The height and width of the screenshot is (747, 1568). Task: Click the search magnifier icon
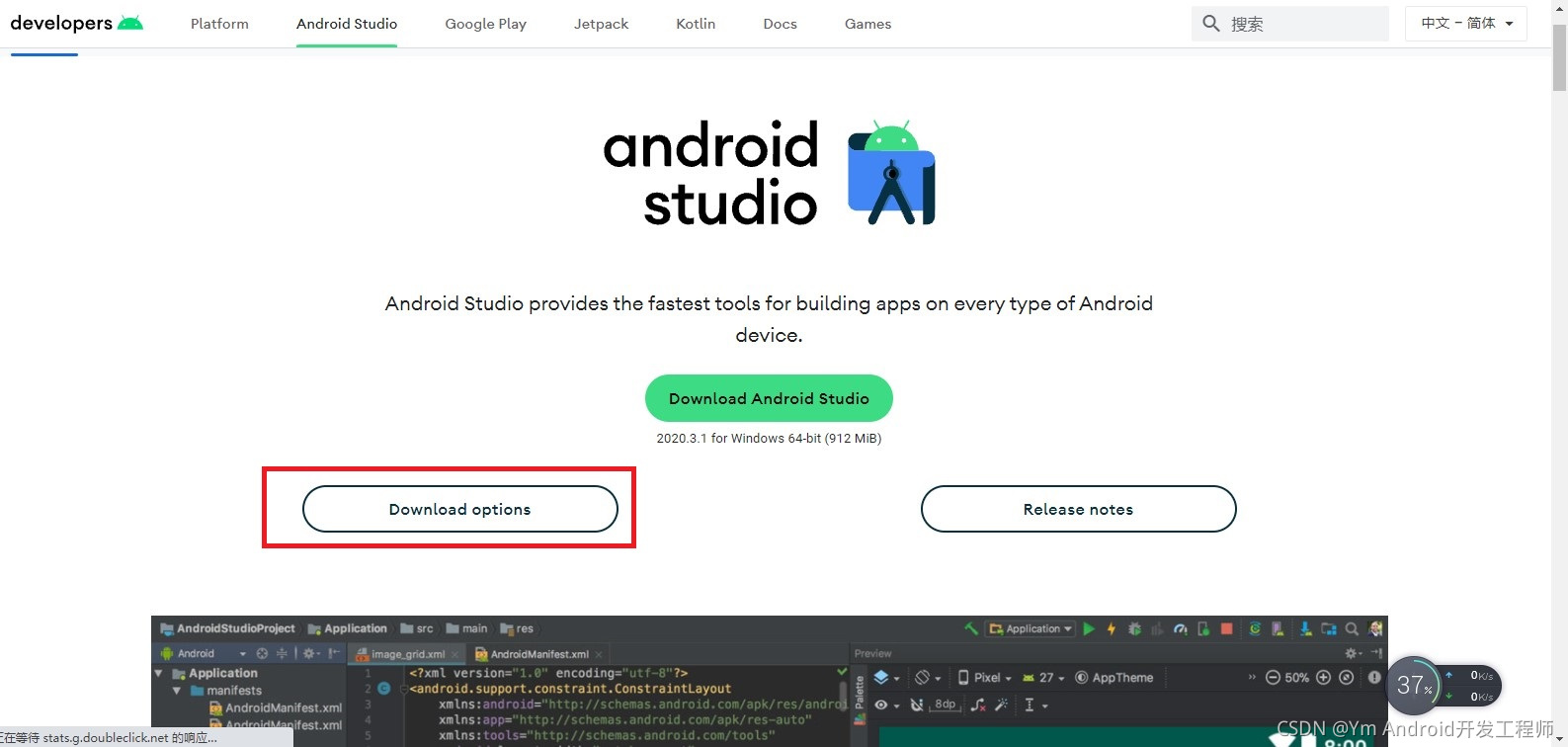click(1211, 23)
